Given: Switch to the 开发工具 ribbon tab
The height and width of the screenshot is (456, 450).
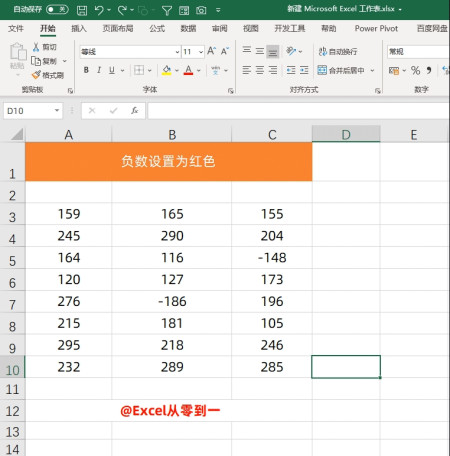Looking at the screenshot, I should tap(290, 29).
